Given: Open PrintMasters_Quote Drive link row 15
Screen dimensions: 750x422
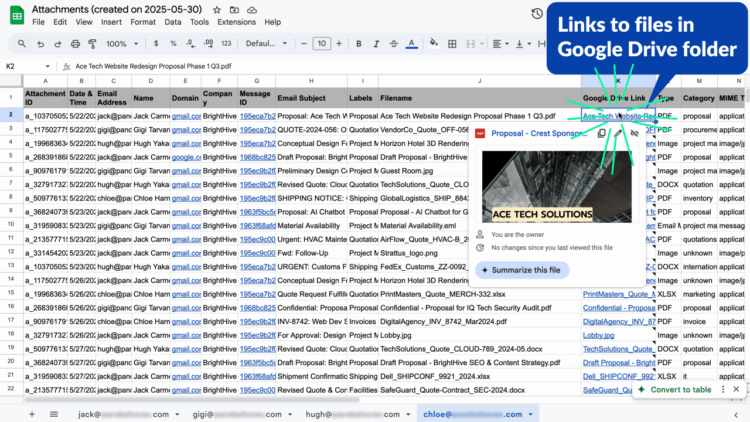Looking at the screenshot, I should click(x=619, y=294).
